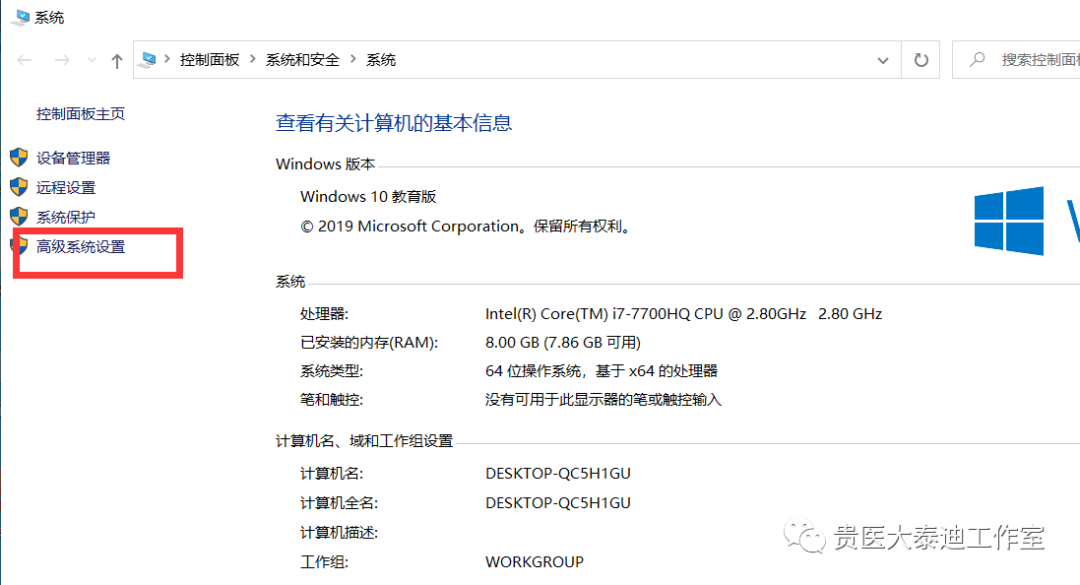This screenshot has width=1080, height=585.
Task: Click the 计算机名、域和工作组设置 section heading
Action: 364,441
